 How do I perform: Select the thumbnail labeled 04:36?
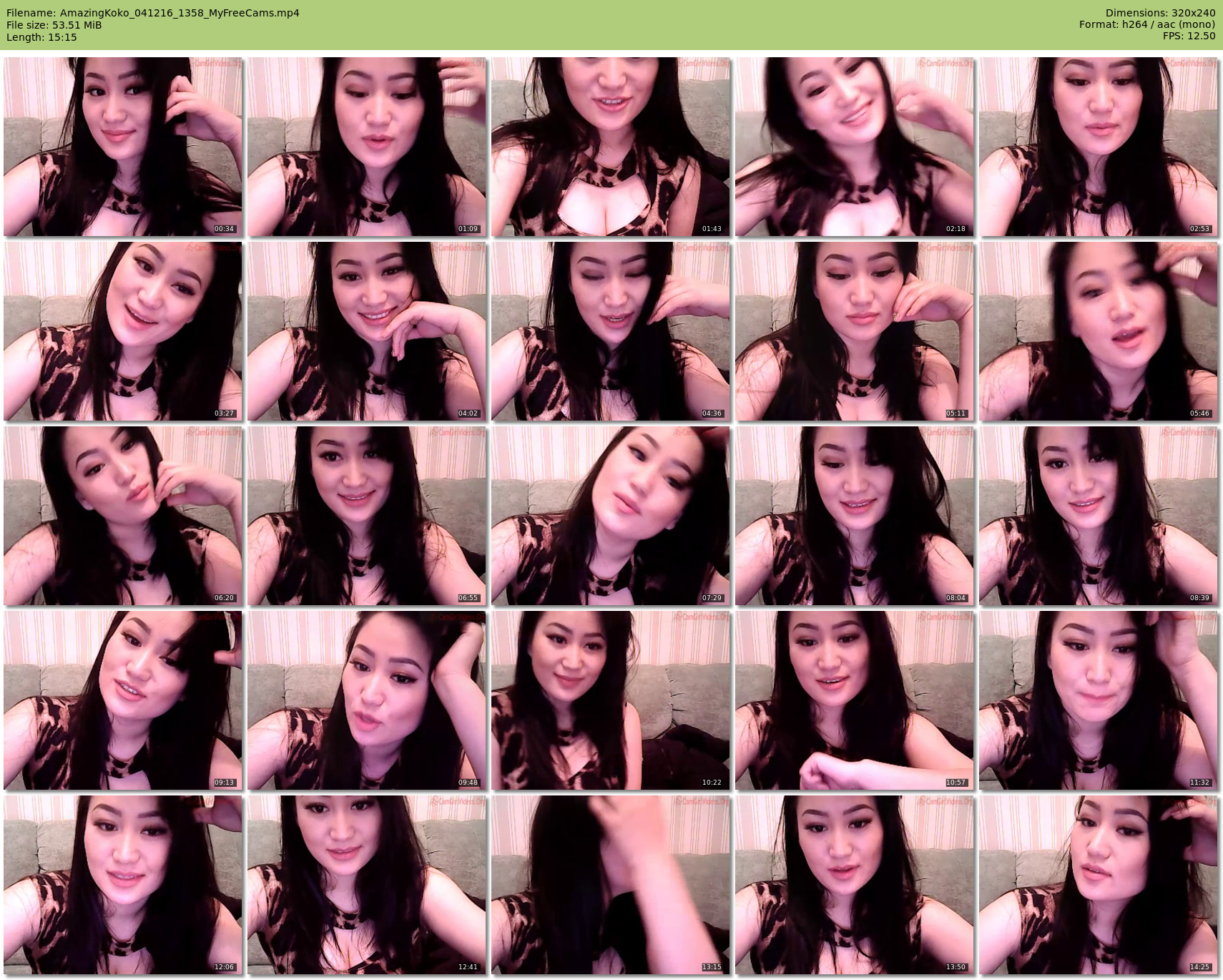click(611, 331)
